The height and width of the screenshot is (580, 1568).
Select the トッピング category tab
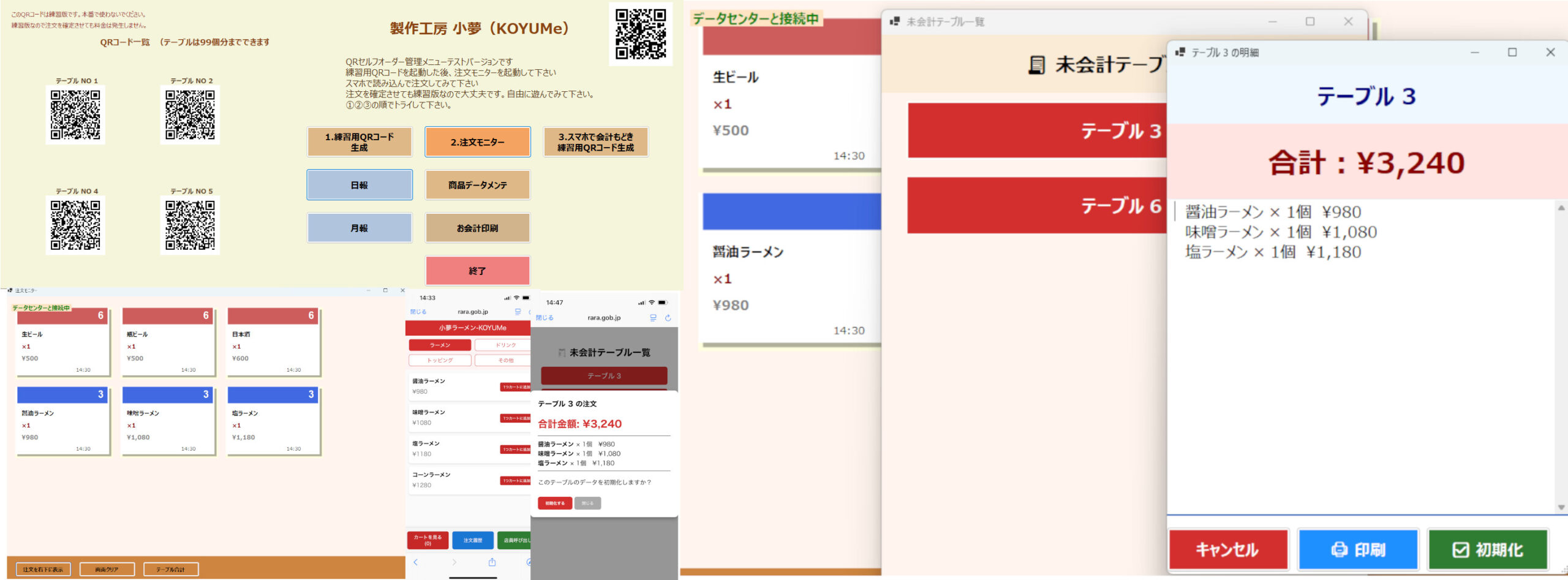(x=440, y=360)
